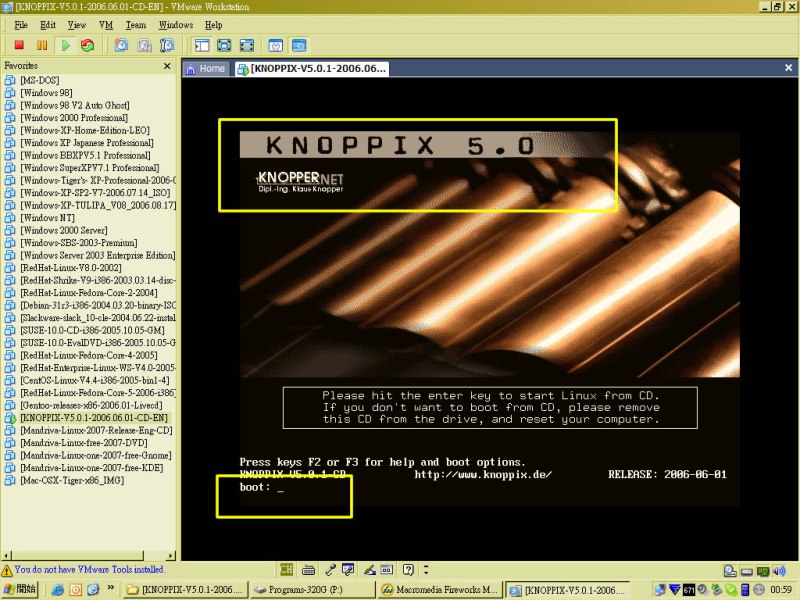This screenshot has width=800, height=600.
Task: Click the Favorites horizontal scrollbar right arrow
Action: point(171,555)
